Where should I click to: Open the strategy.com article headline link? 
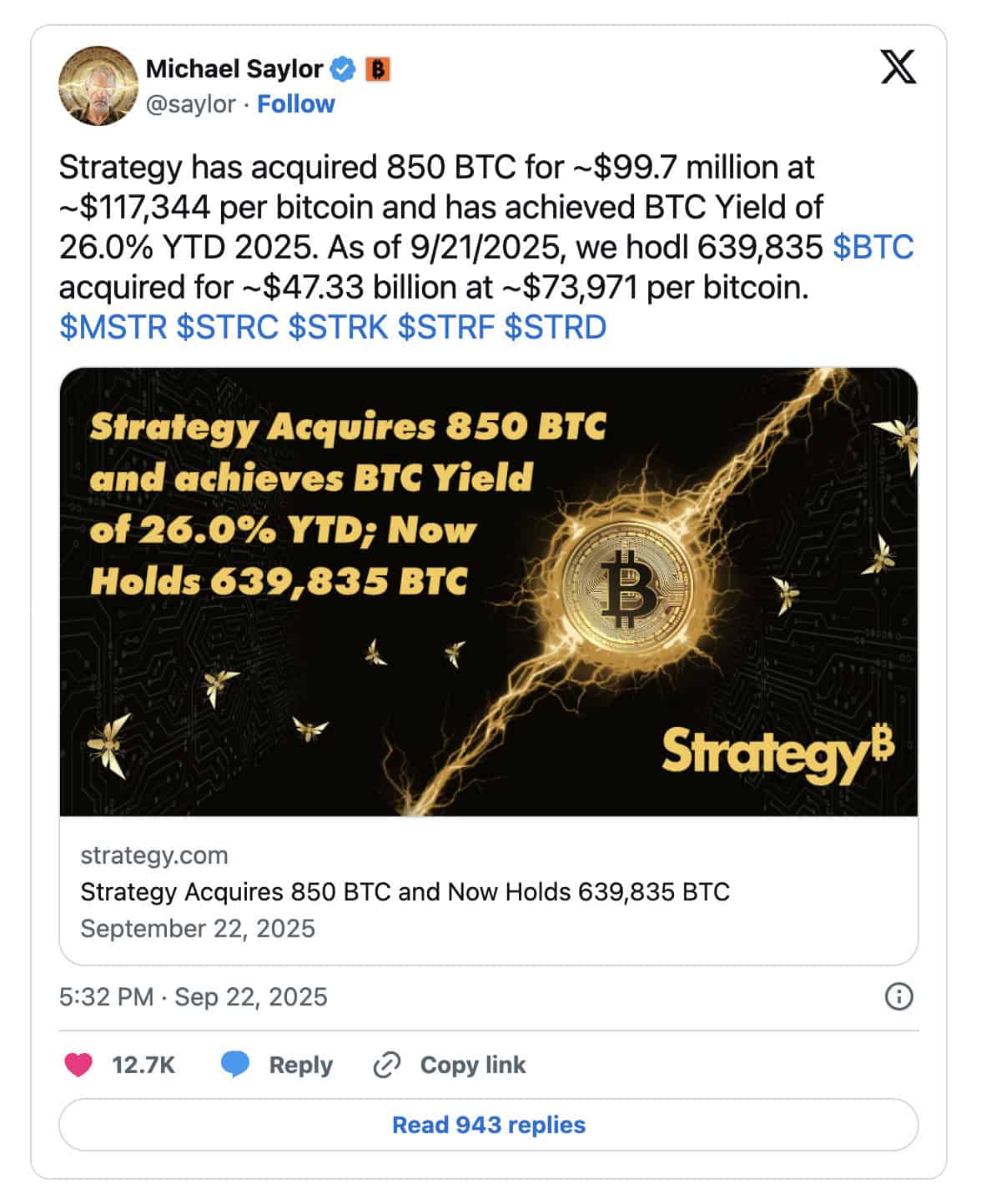pyautogui.click(x=405, y=892)
